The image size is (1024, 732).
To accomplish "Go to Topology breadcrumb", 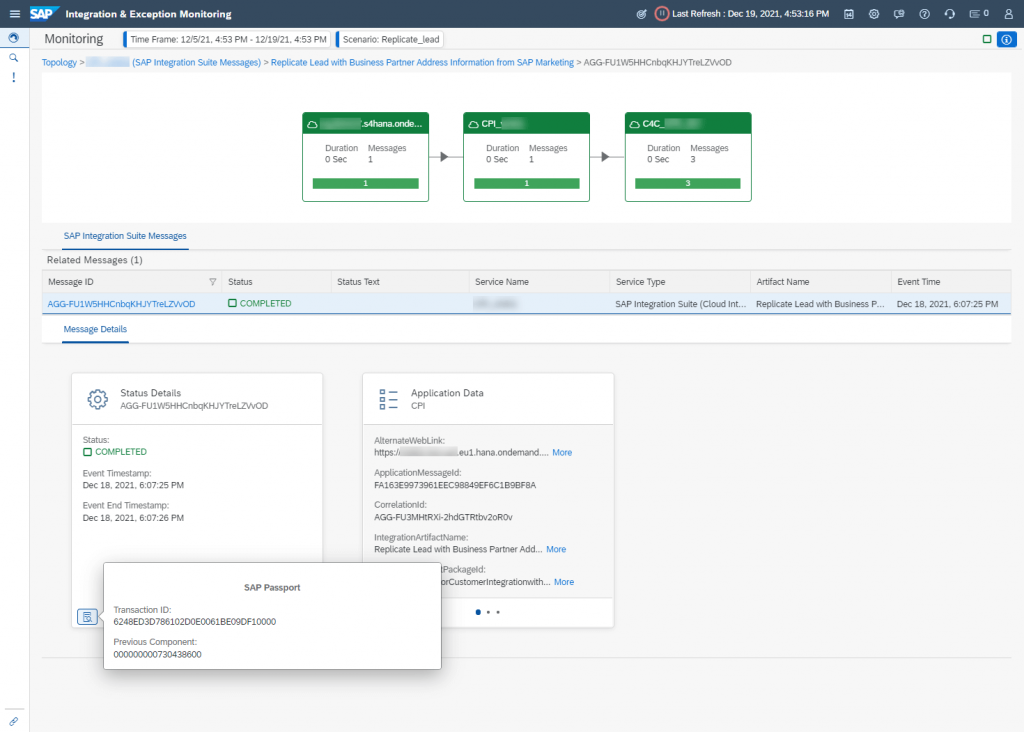I will [59, 63].
